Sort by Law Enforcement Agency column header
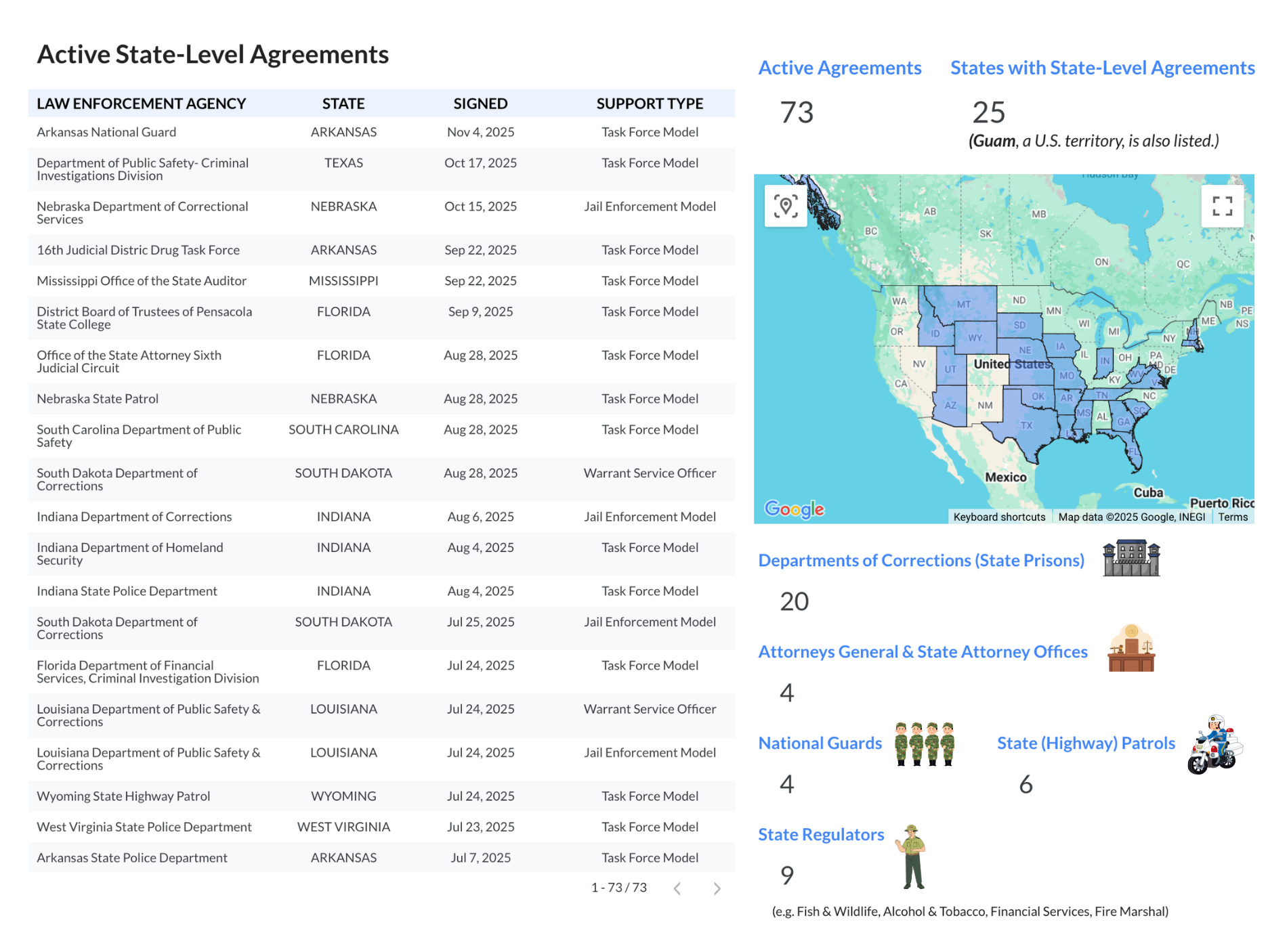The width and height of the screenshot is (1268, 952). point(141,104)
